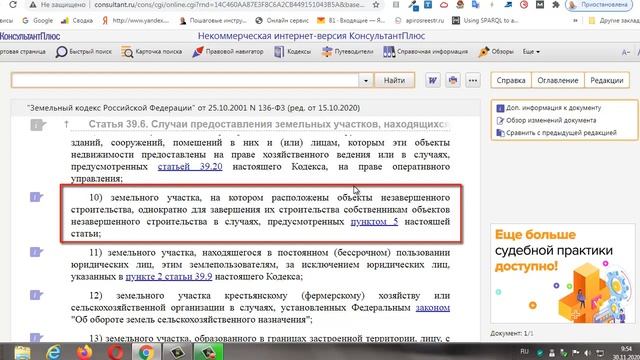Decrease font size with the A- button
640x360 pixels.
click(625, 52)
